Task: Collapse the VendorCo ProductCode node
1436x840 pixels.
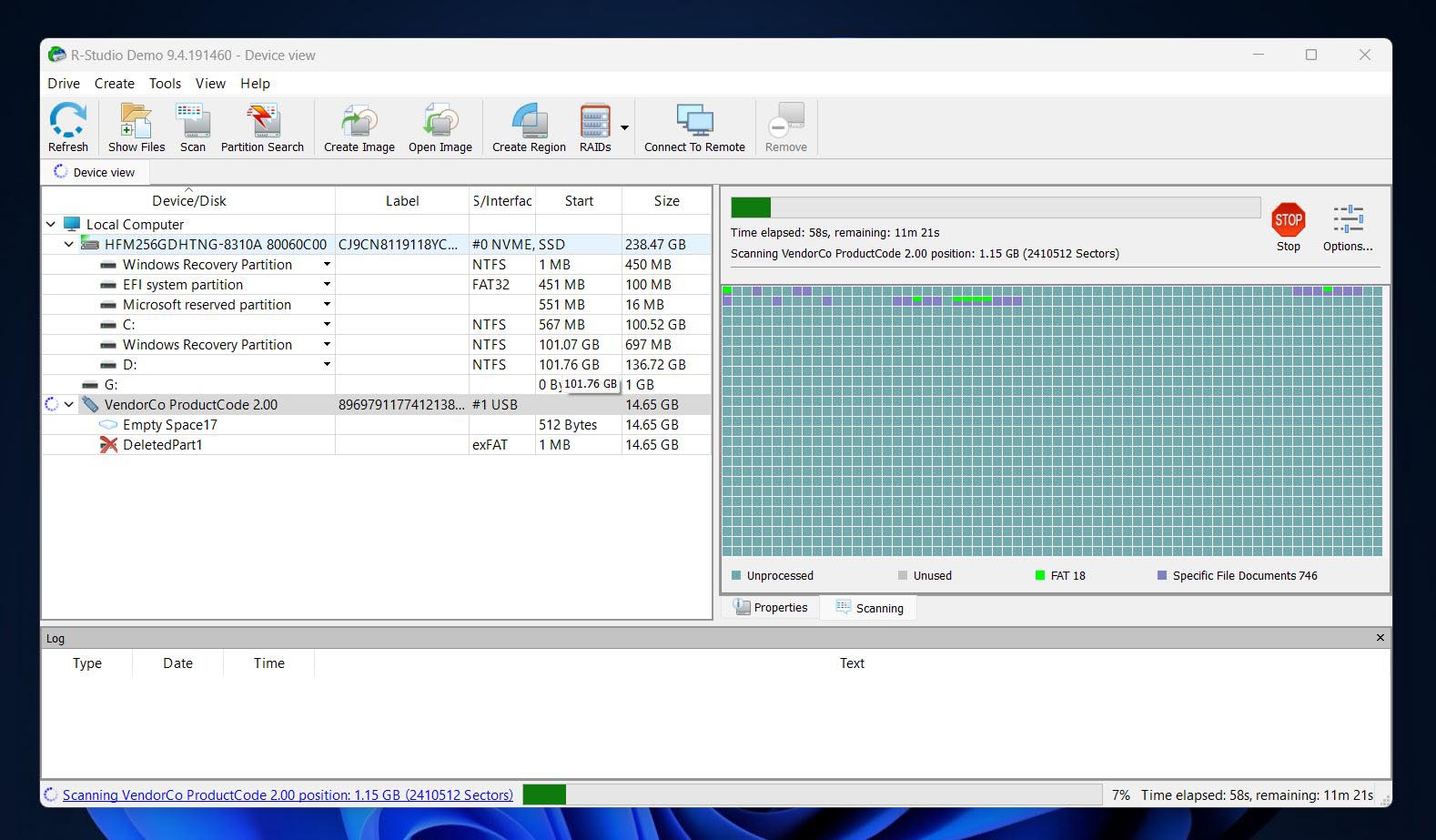Action: [x=69, y=404]
